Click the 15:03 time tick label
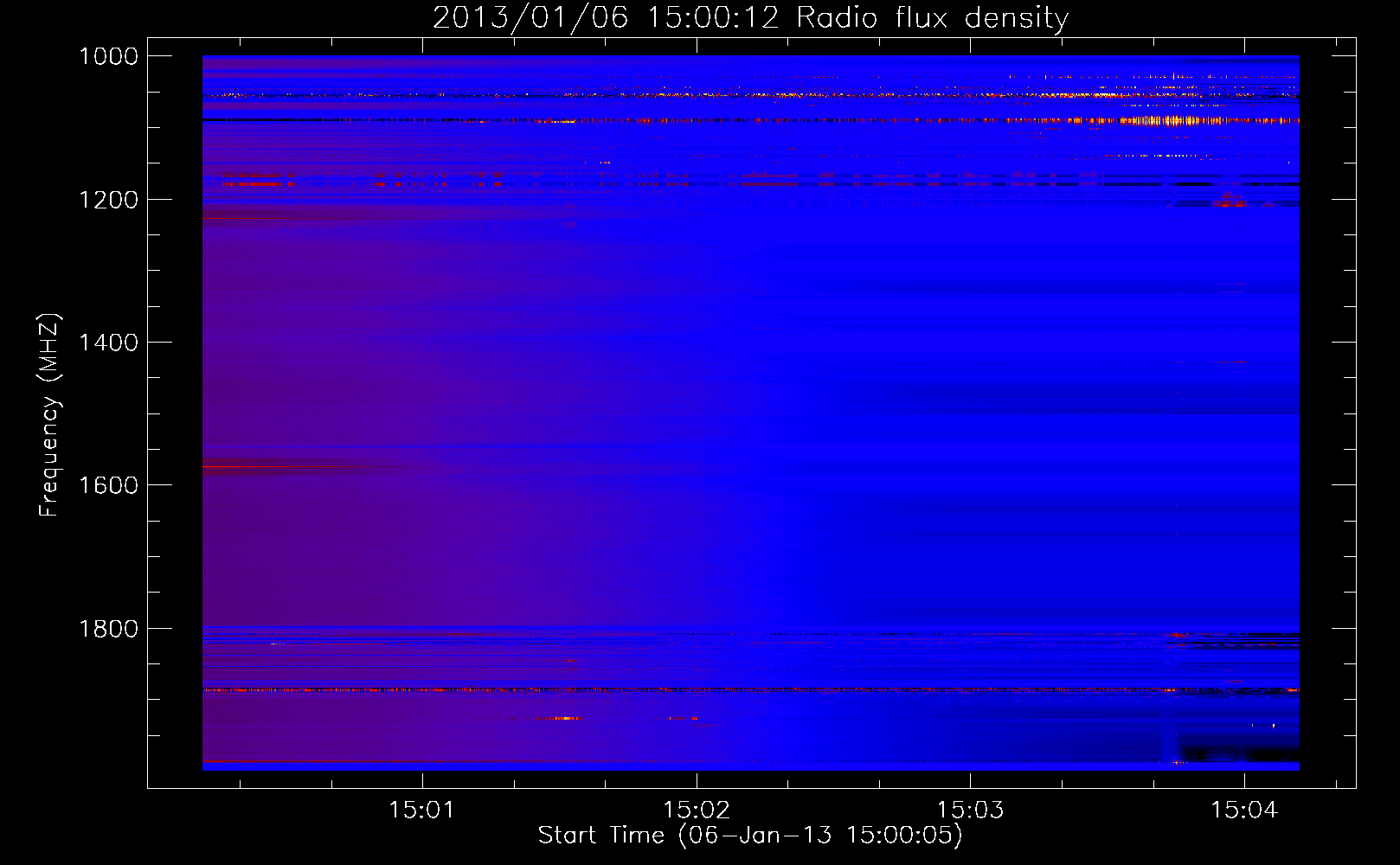The height and width of the screenshot is (865, 1400). 971,811
